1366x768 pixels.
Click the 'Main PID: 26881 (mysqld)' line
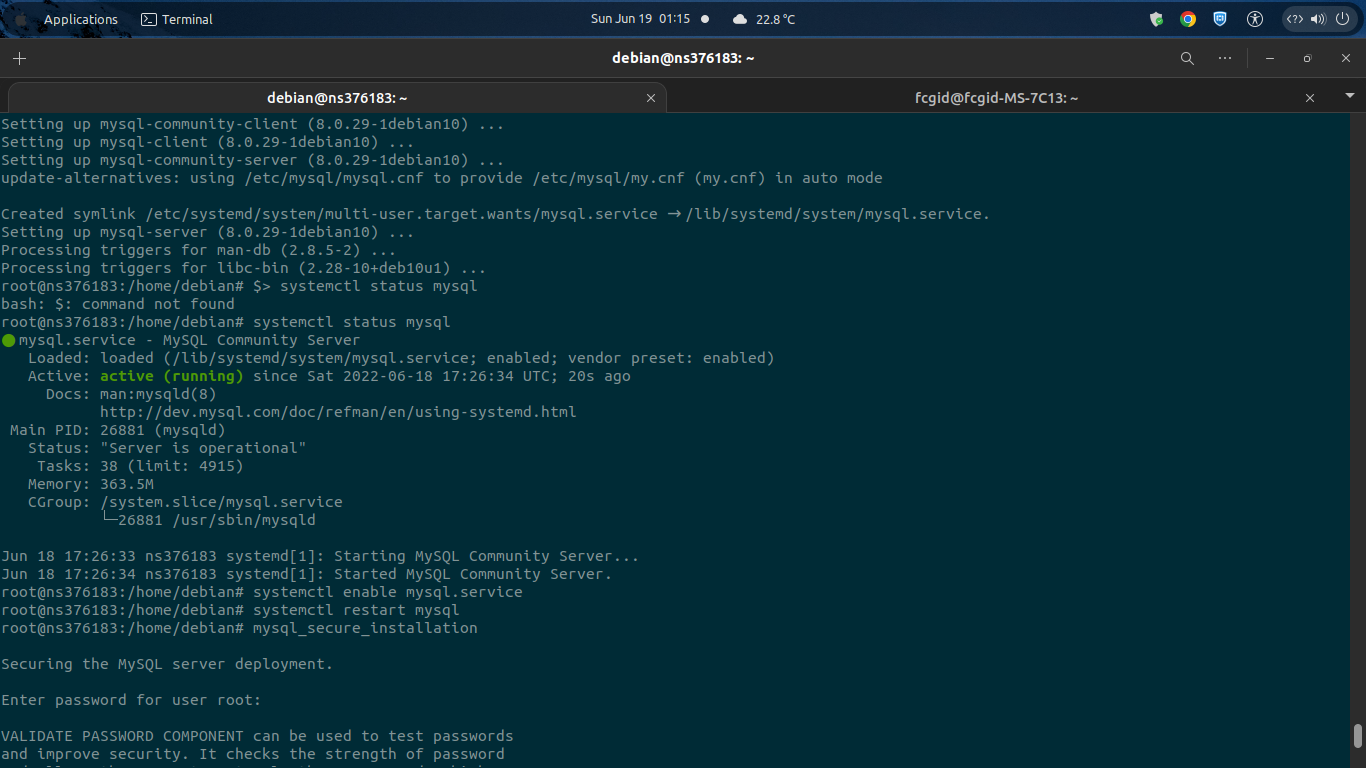tap(118, 430)
